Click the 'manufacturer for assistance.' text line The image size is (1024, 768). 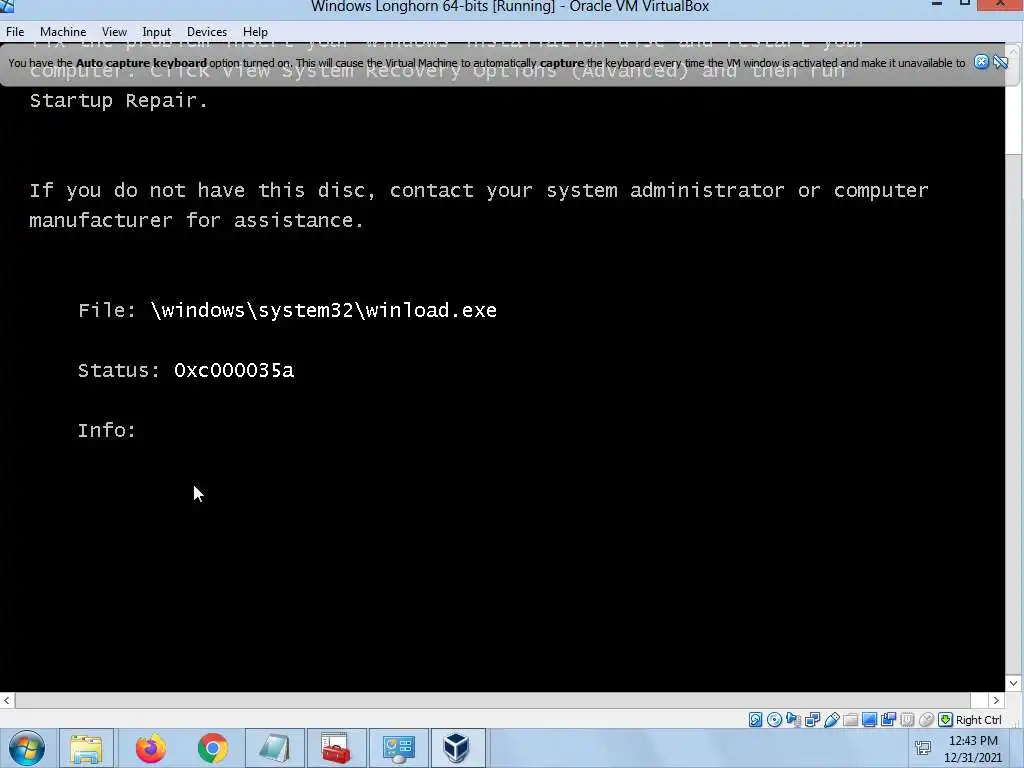[197, 220]
